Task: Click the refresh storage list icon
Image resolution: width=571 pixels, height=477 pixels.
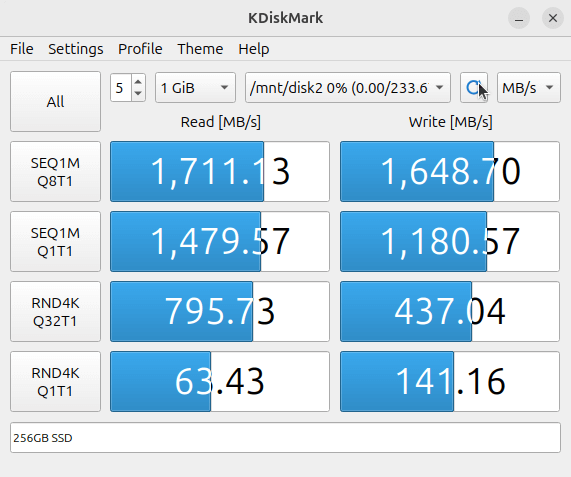Action: tap(473, 87)
